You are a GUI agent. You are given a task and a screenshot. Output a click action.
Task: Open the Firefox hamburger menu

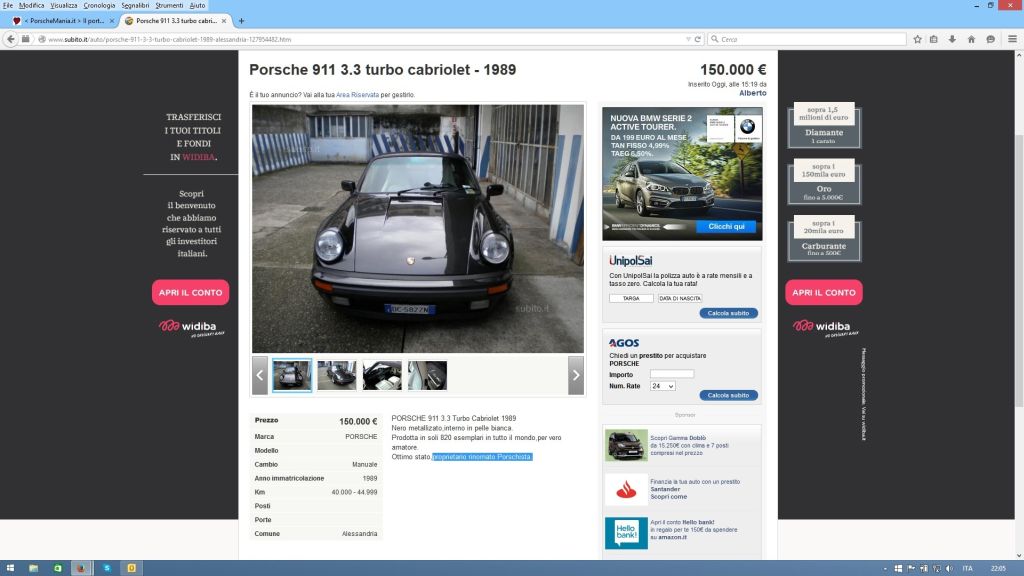point(1012,39)
